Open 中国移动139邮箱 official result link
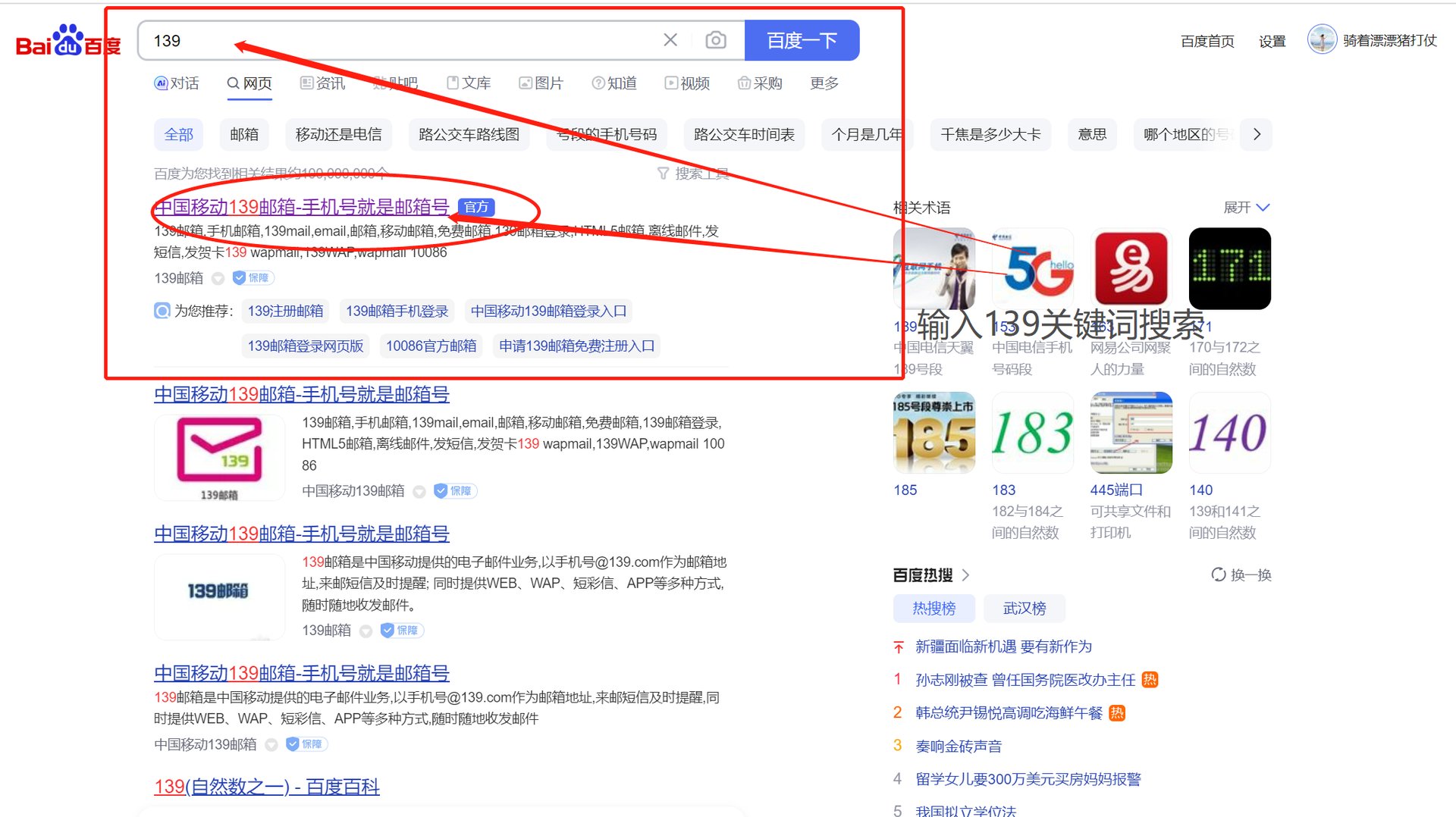Viewport: 1456px width, 817px height. (301, 208)
